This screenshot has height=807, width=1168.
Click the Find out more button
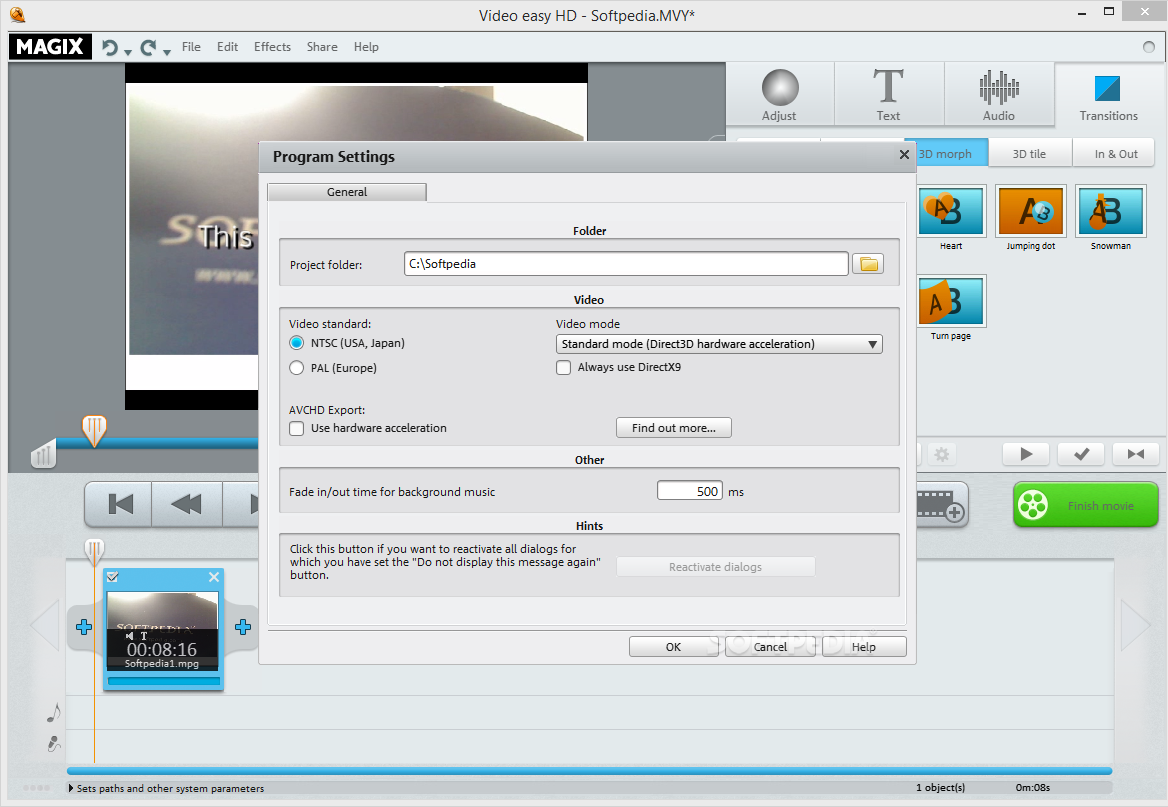click(x=673, y=428)
